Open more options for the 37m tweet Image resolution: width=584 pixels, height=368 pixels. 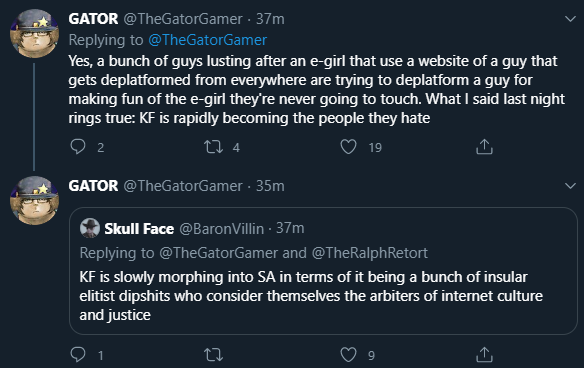pyautogui.click(x=570, y=19)
